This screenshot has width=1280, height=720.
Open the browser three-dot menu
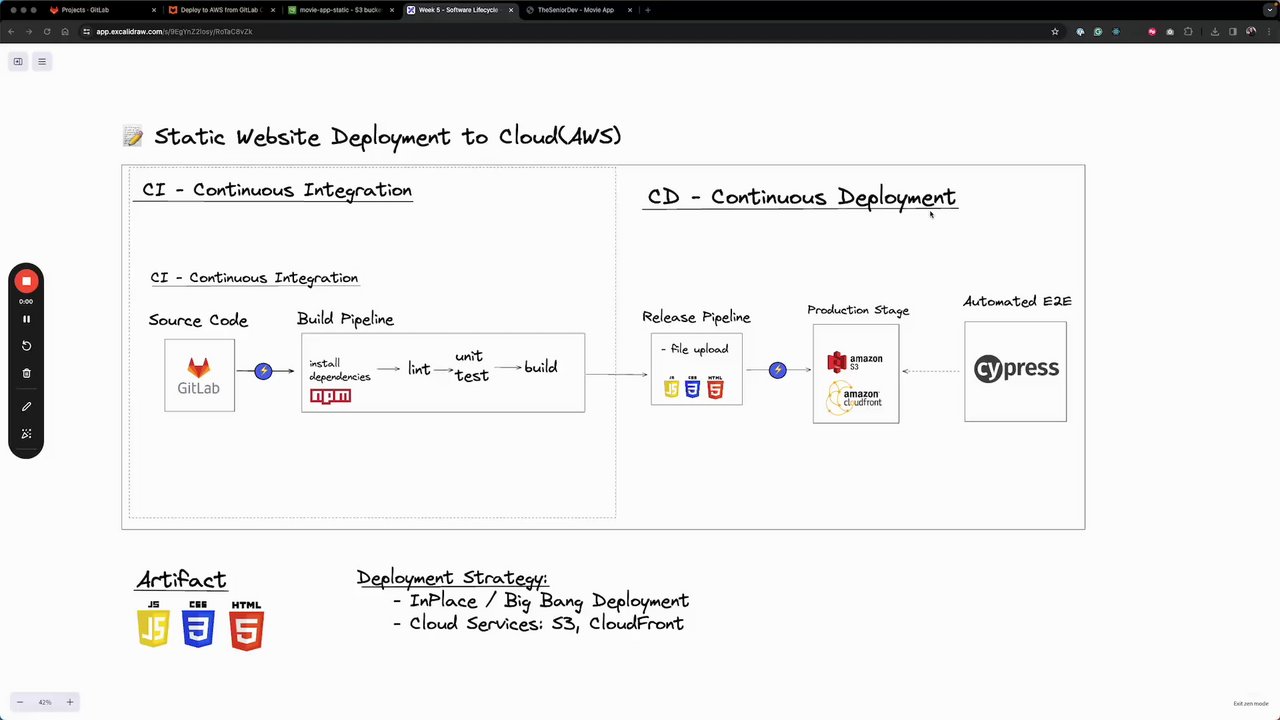pos(1268,31)
